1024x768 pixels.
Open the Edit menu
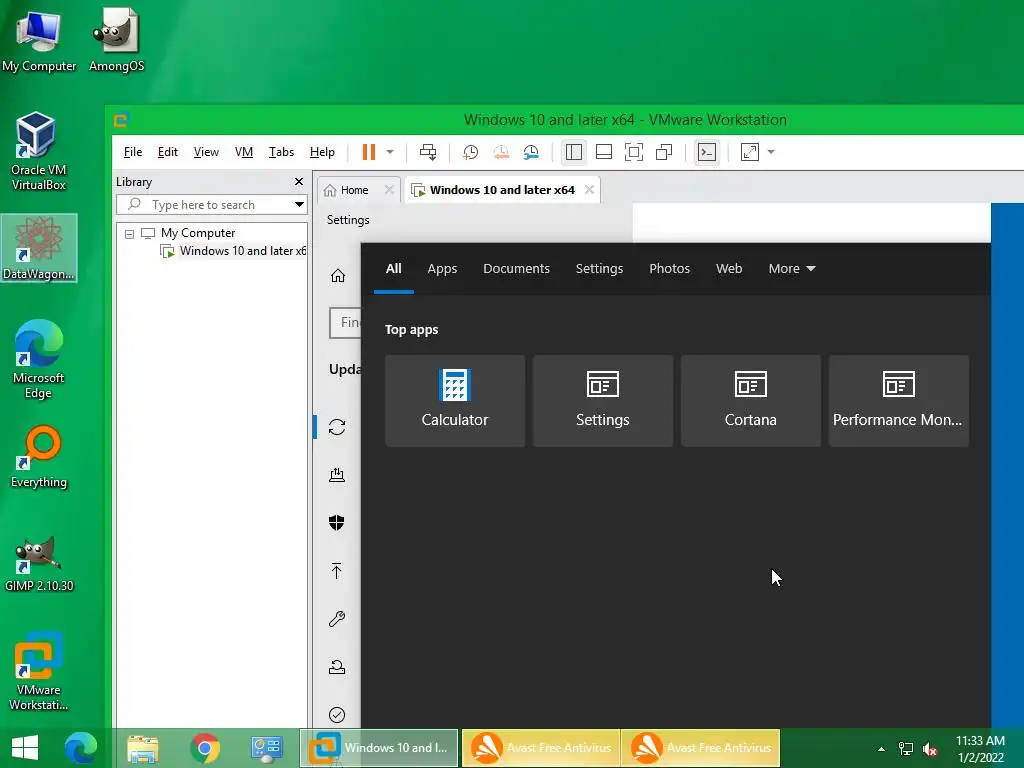pos(168,152)
